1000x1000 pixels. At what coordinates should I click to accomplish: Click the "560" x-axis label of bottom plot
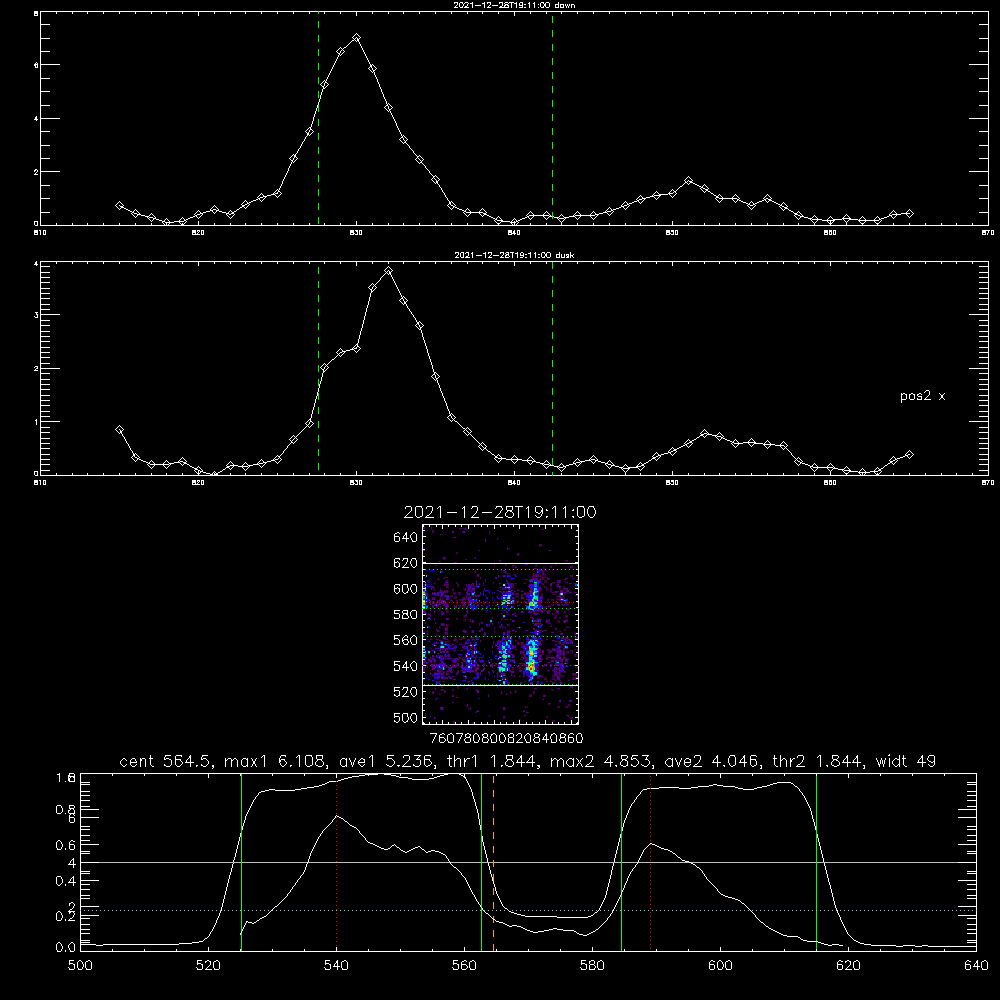click(464, 966)
